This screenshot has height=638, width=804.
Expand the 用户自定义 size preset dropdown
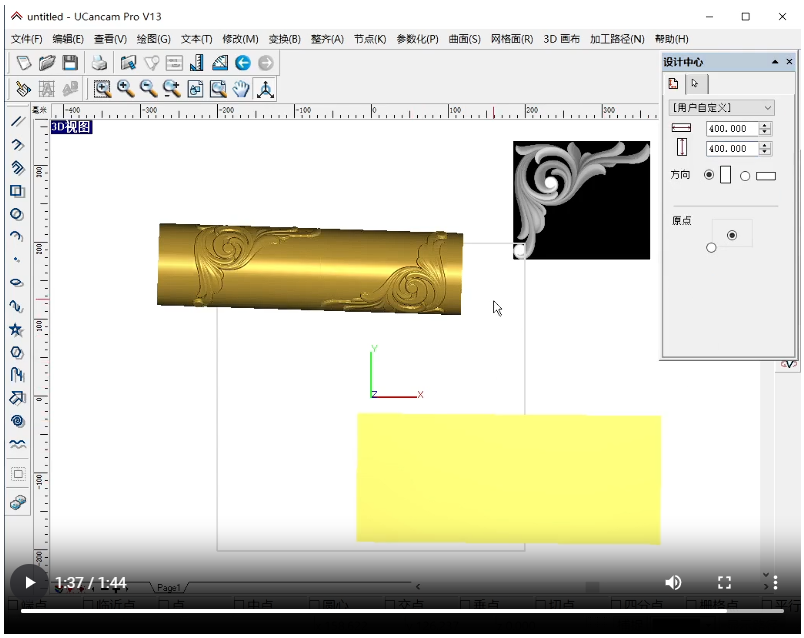[x=767, y=107]
